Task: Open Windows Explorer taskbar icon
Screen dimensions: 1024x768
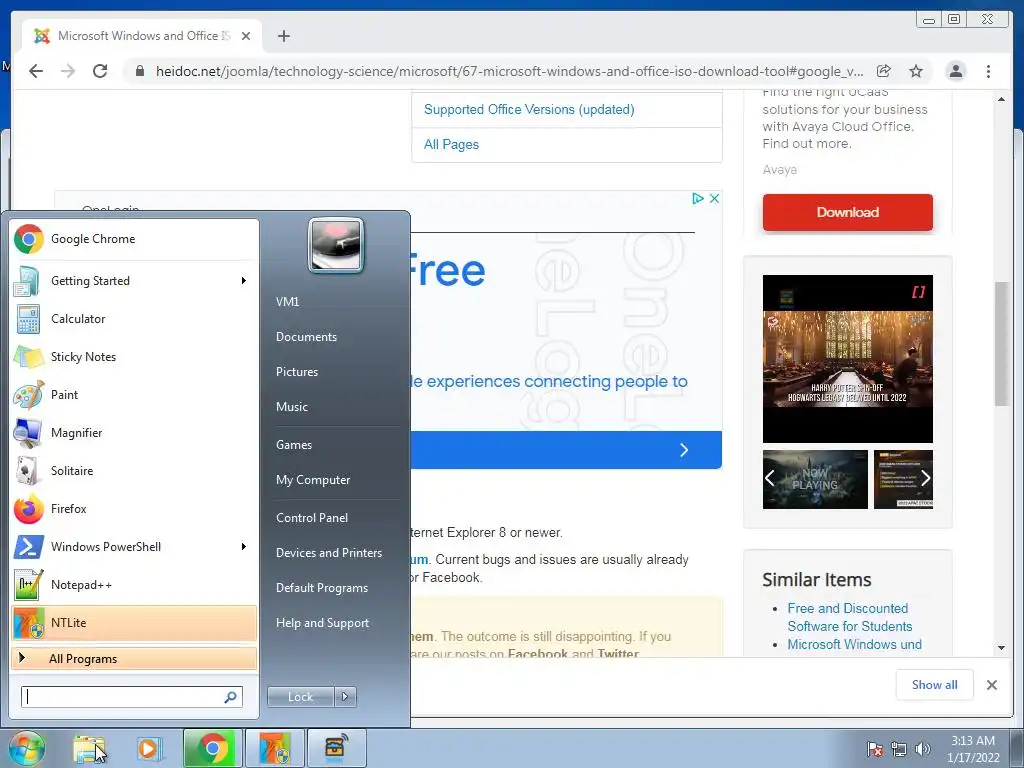Action: coord(89,748)
